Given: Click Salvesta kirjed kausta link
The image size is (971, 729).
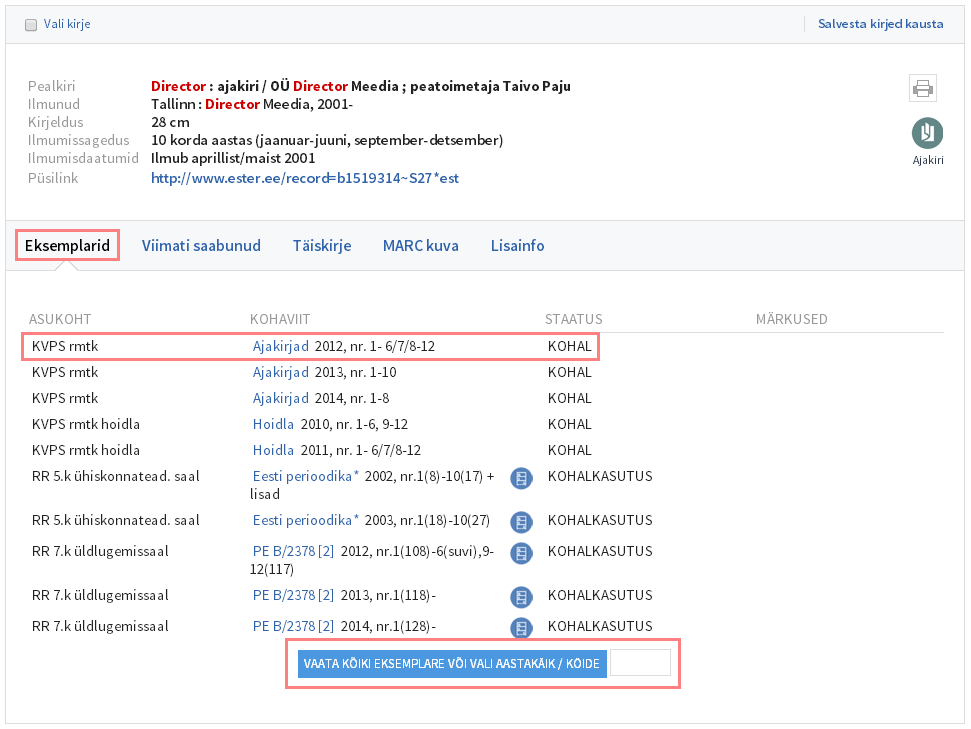Looking at the screenshot, I should 881,24.
